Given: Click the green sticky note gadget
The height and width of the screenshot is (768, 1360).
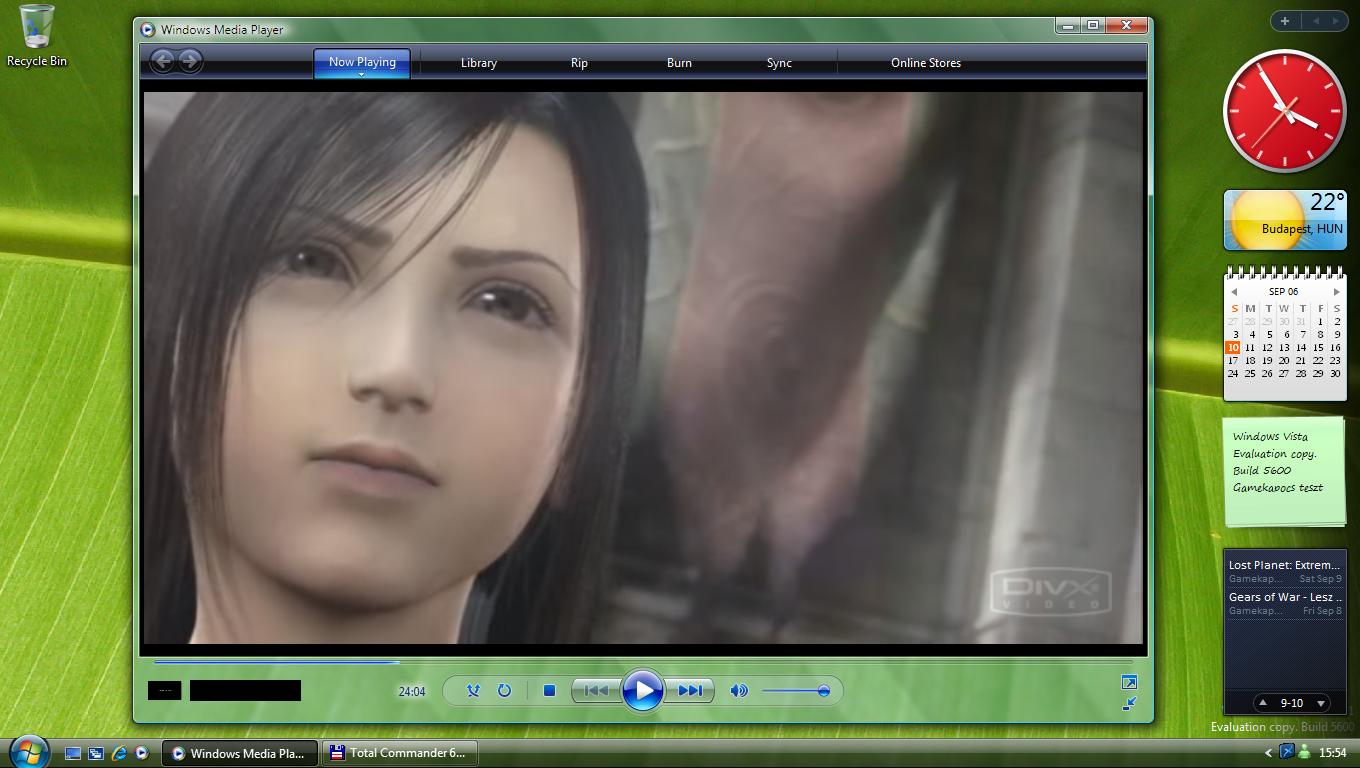Looking at the screenshot, I should [1284, 470].
